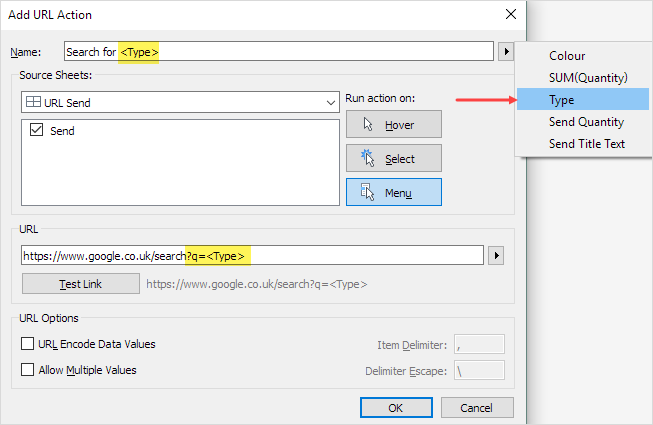Choose Send Quantity in the field menu
The image size is (653, 425).
pyautogui.click(x=583, y=122)
